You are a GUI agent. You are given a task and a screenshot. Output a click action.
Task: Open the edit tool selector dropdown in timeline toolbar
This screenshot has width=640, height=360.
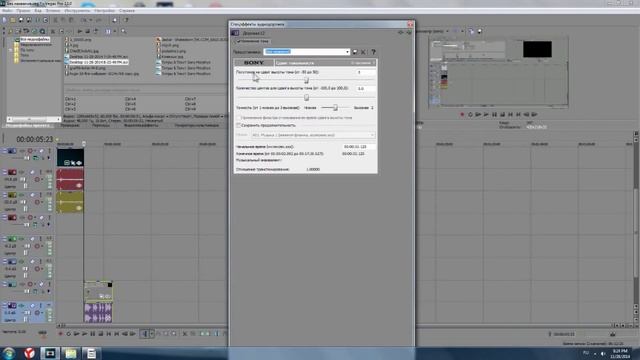click(151, 334)
